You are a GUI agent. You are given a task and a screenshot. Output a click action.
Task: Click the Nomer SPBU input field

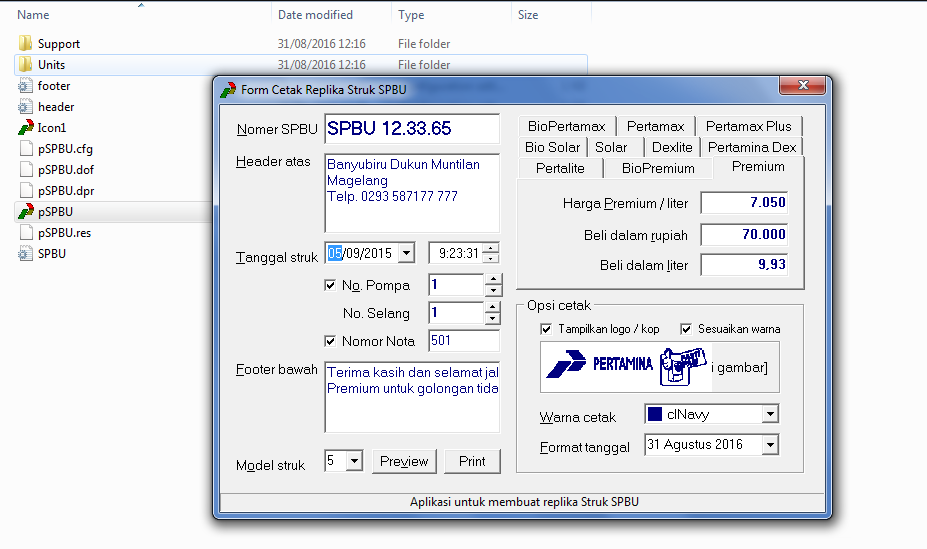coord(412,129)
